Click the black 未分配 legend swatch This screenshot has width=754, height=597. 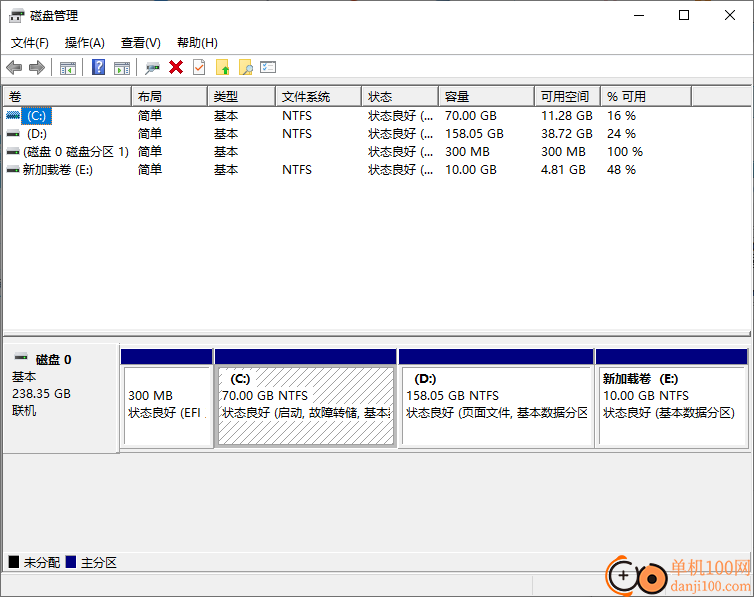[x=14, y=561]
